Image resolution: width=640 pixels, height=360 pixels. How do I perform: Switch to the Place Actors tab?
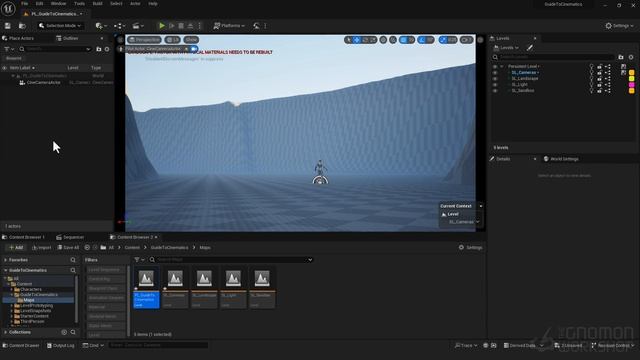(18, 38)
